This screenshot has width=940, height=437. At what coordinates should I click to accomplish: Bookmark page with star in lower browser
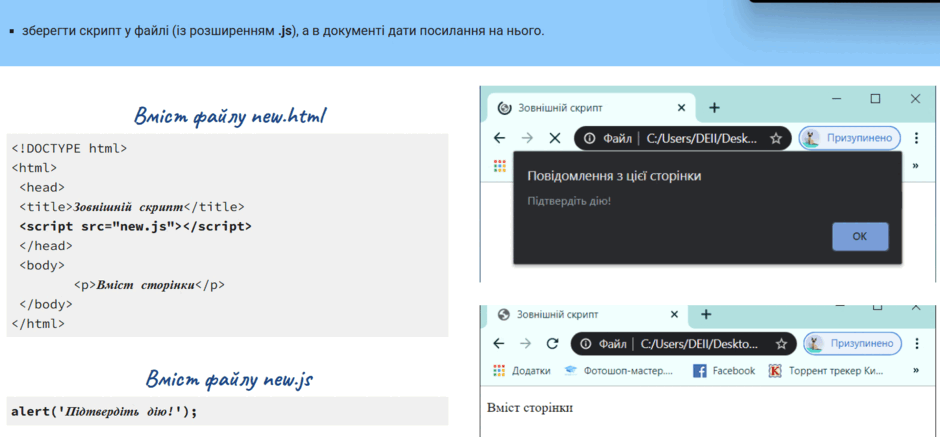[x=781, y=344]
